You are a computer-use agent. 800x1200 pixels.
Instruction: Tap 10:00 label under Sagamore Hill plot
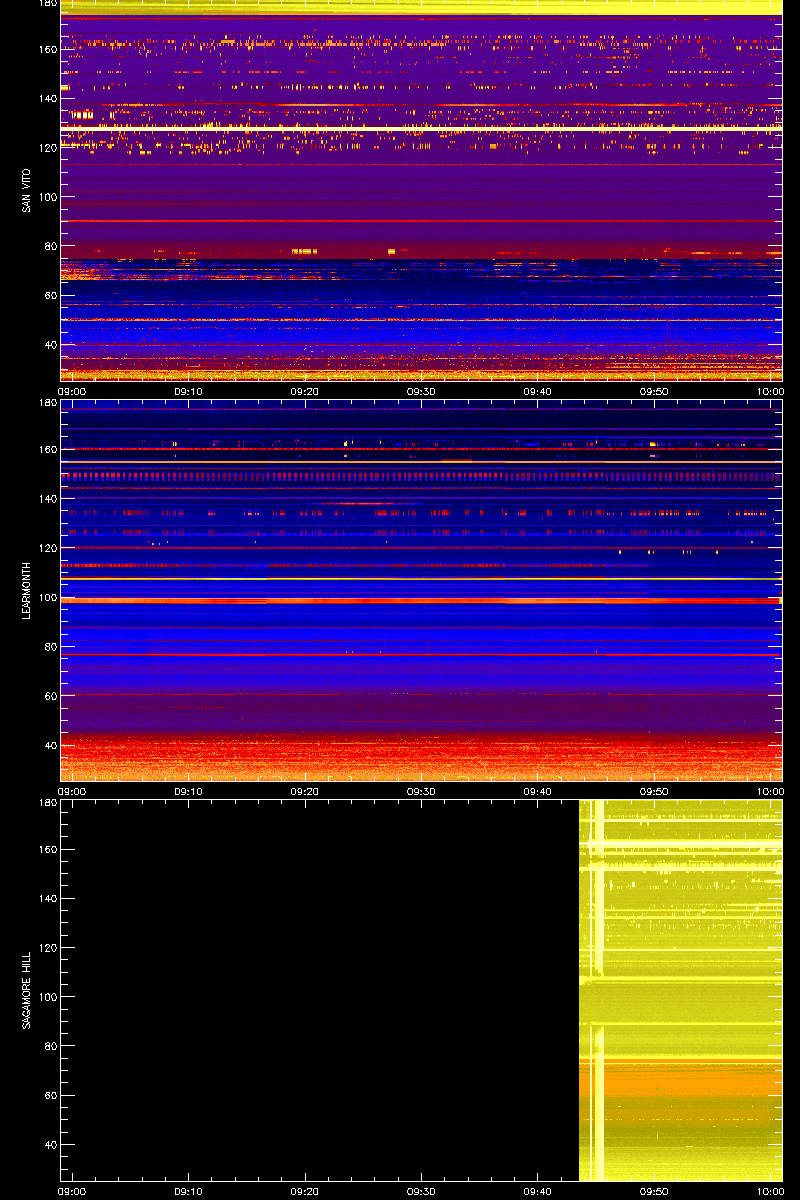pos(770,1192)
